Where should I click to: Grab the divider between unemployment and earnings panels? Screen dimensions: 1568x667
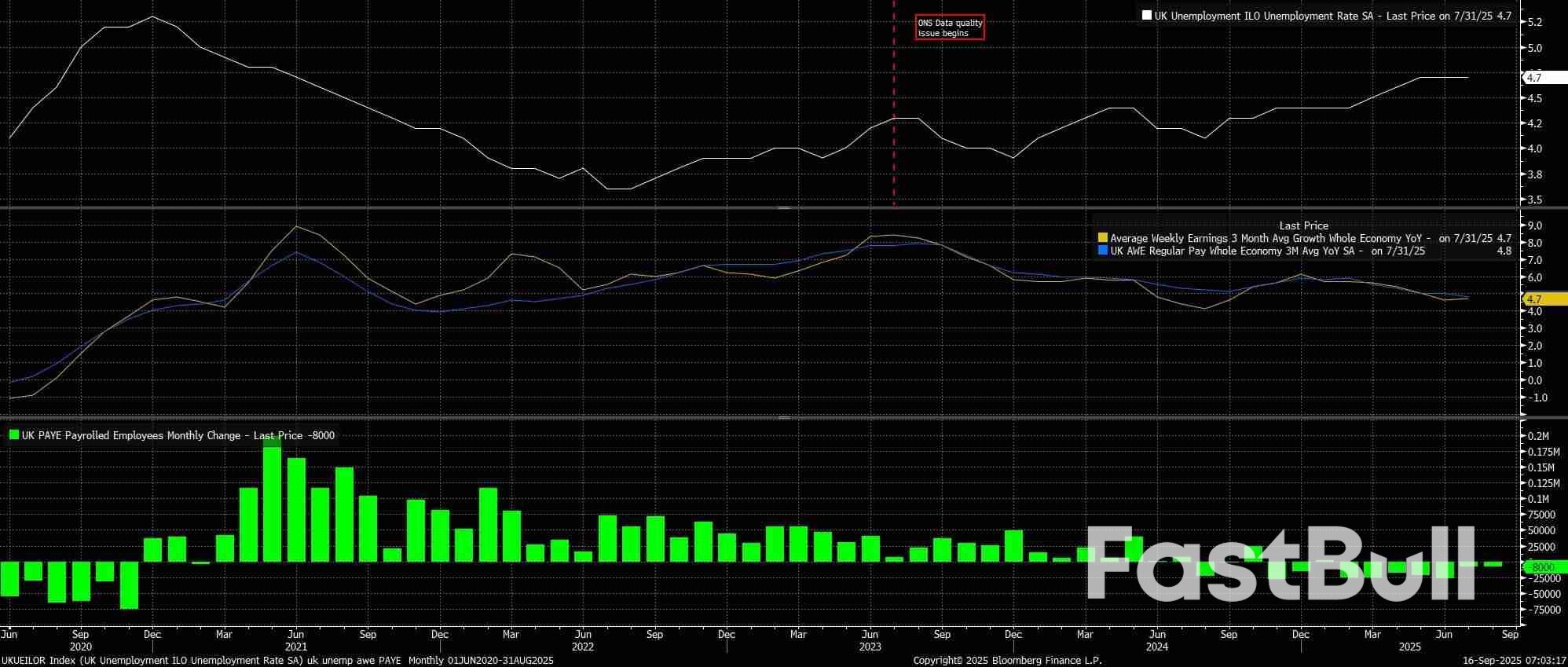click(x=783, y=207)
